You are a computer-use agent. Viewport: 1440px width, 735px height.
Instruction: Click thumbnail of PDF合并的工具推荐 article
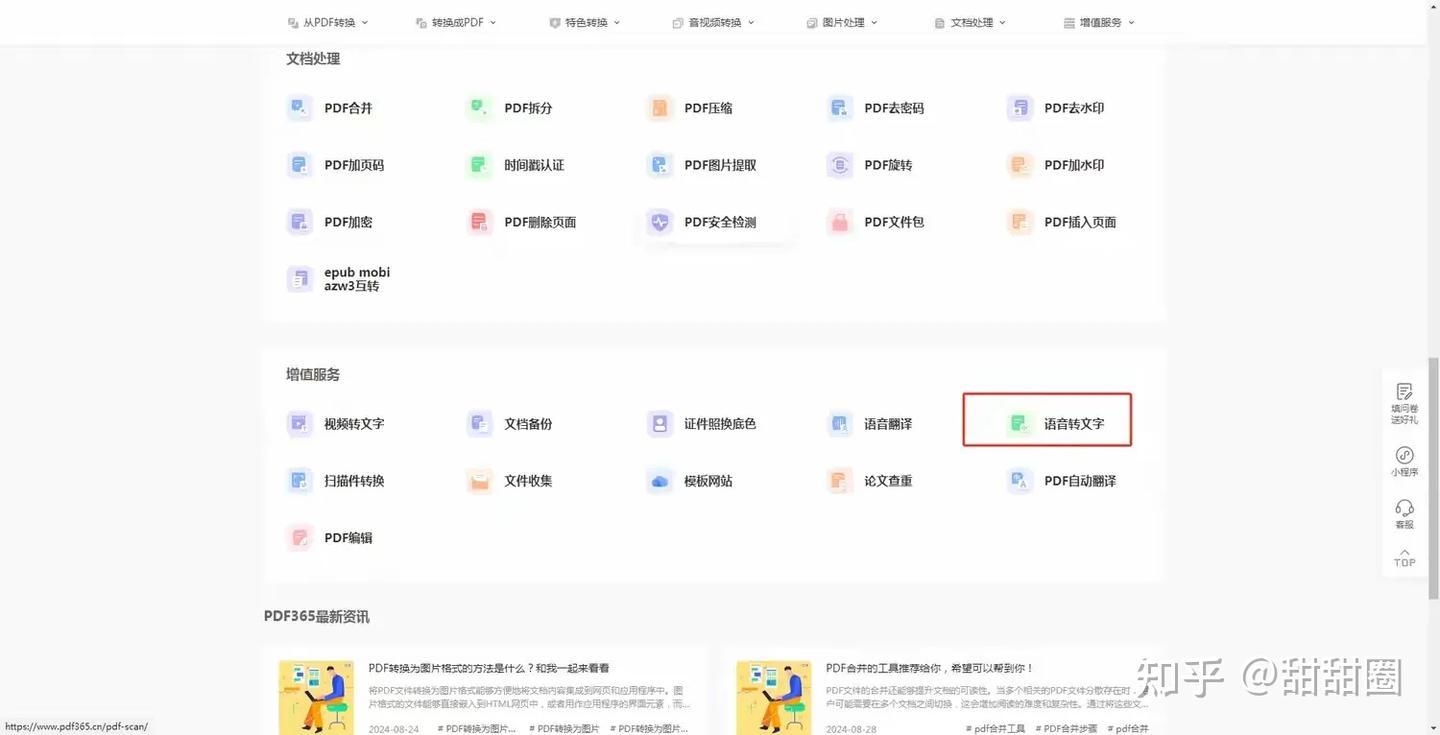click(774, 697)
